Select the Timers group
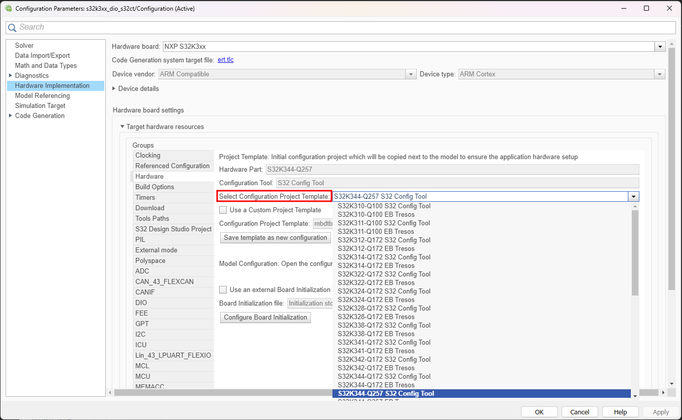This screenshot has width=682, height=420. [173, 197]
